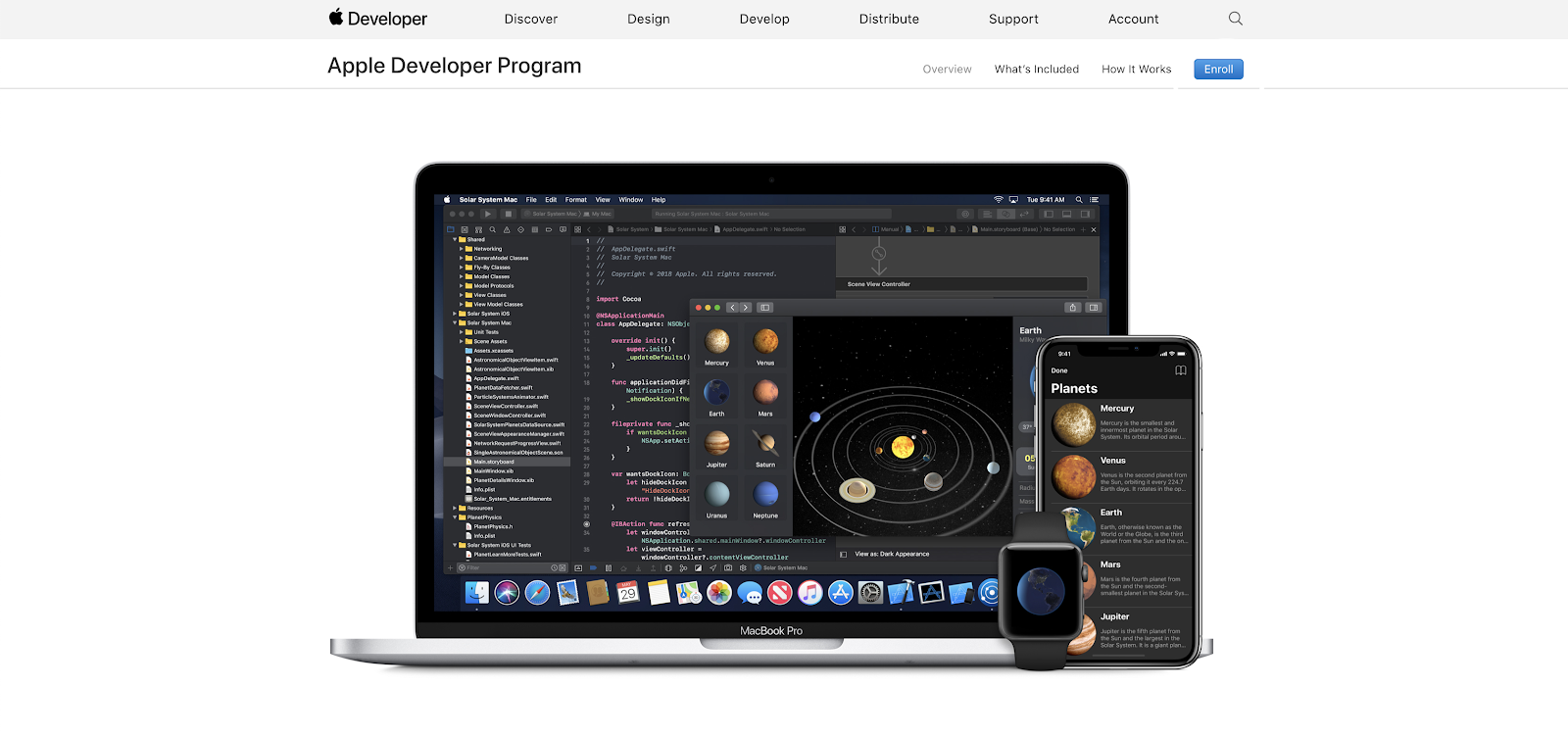1568x736 pixels.
Task: Expand the View Classes folder
Action: click(x=462, y=295)
